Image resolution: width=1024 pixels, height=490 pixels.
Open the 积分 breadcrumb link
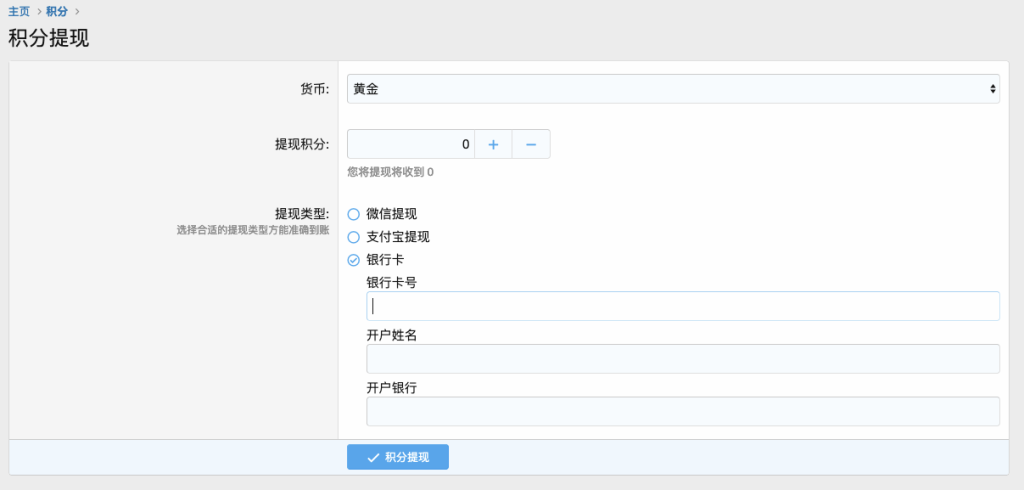tap(57, 12)
